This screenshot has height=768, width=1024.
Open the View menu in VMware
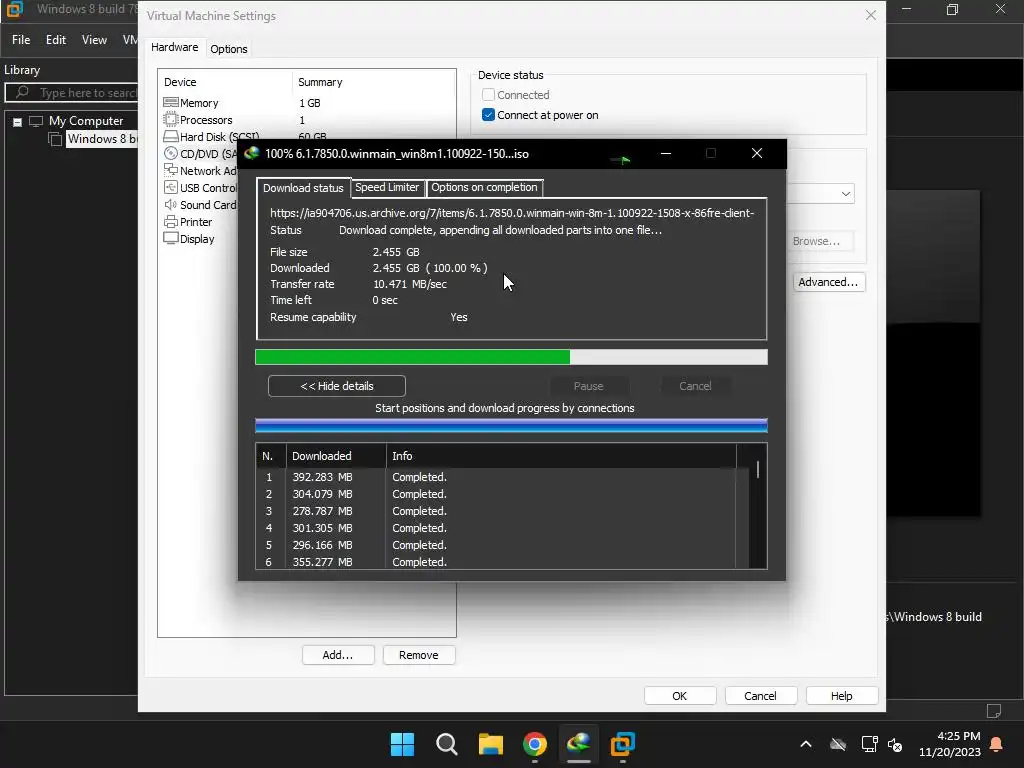pos(94,40)
